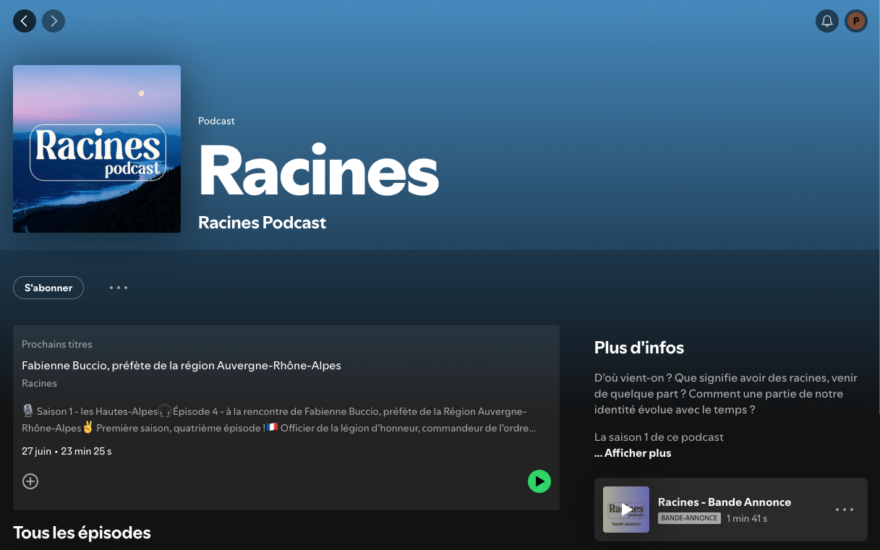Screen dimensions: 880x550
Task: Play the Racines Bande Annonce trailer thumbnail
Action: click(x=626, y=510)
